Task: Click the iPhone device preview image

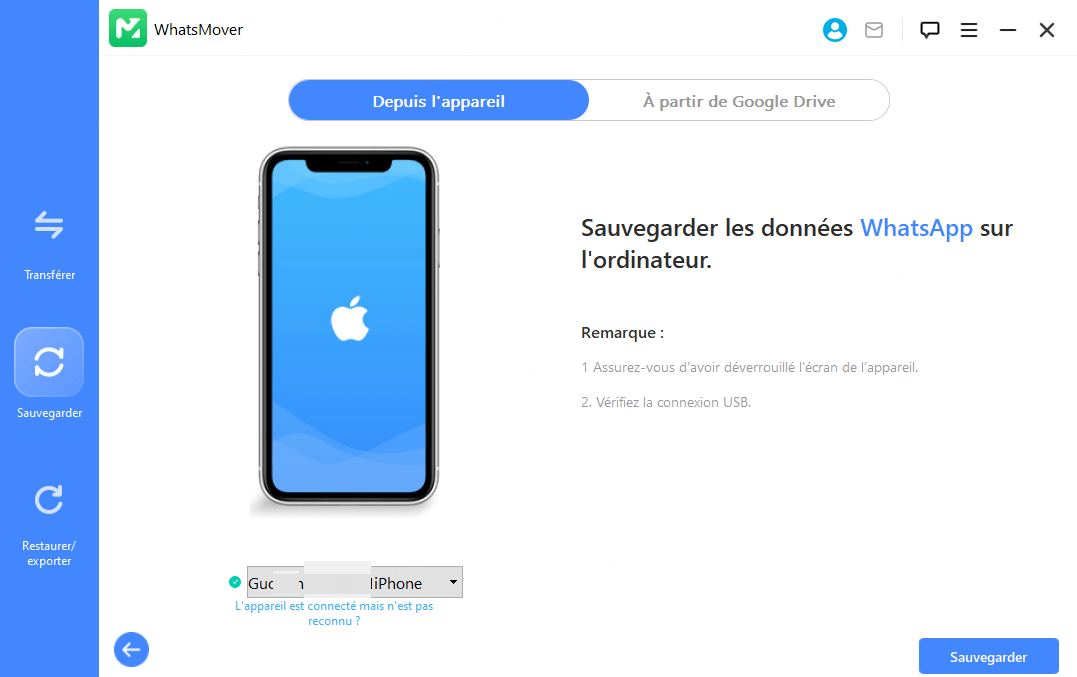Action: (x=348, y=328)
